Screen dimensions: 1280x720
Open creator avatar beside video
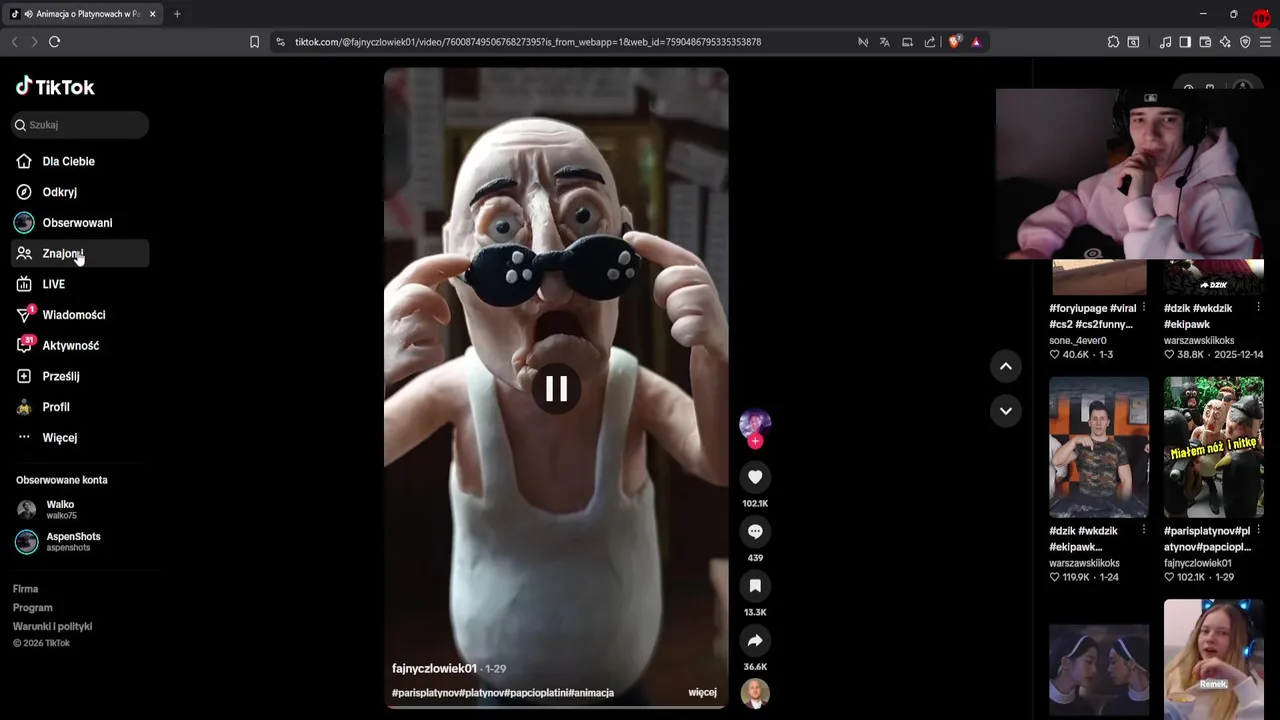(x=755, y=423)
